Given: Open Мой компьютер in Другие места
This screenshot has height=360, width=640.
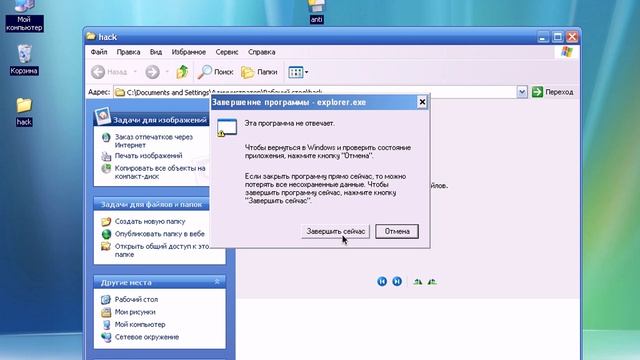Looking at the screenshot, I should click(x=140, y=324).
